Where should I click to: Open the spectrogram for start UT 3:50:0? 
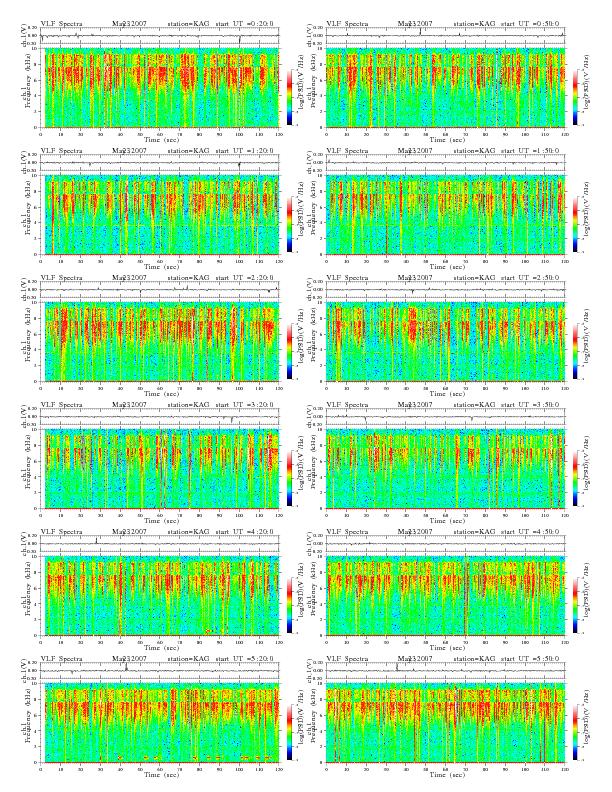(x=445, y=469)
